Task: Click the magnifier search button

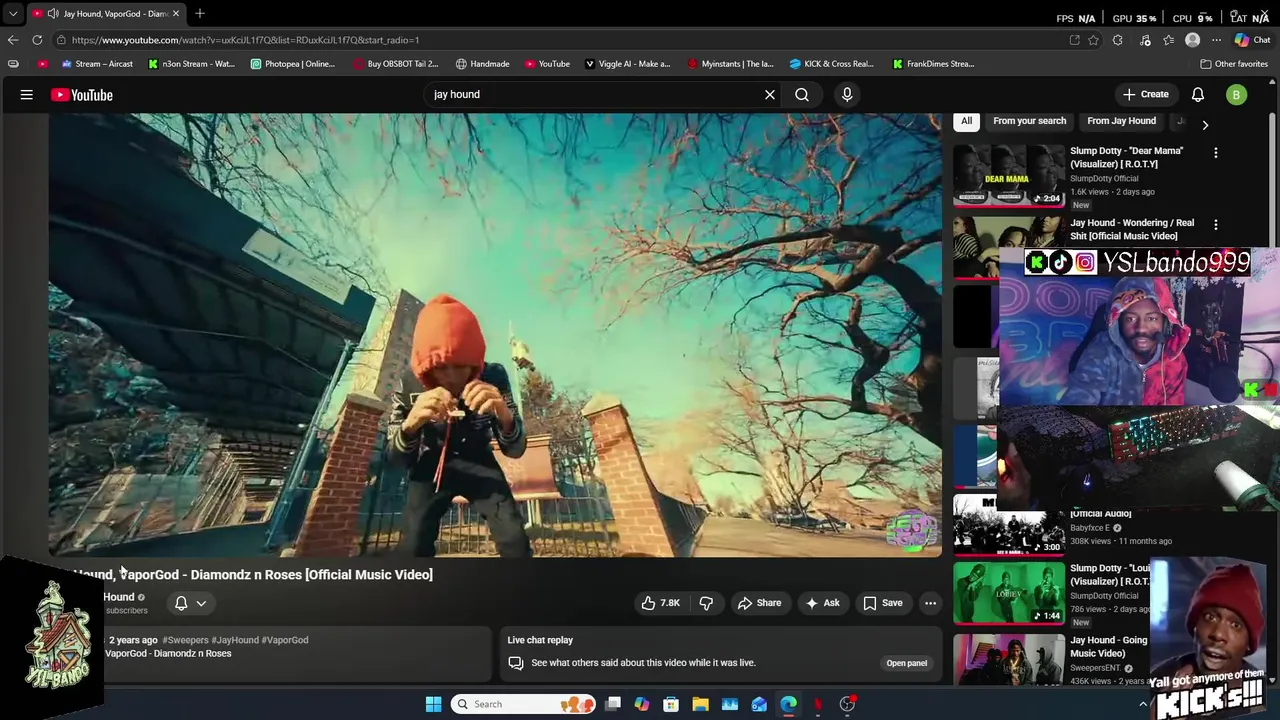Action: (x=802, y=95)
